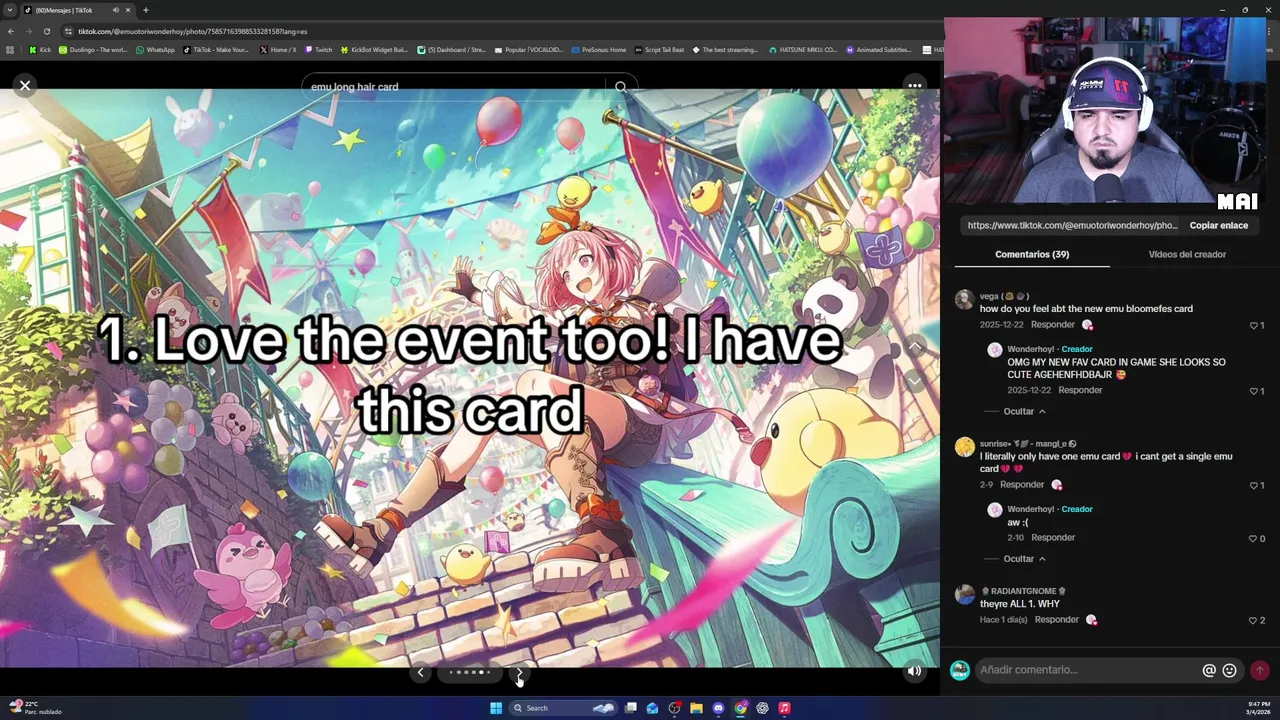
Task: Open the Apple Music taskbar icon
Action: pyautogui.click(x=784, y=708)
